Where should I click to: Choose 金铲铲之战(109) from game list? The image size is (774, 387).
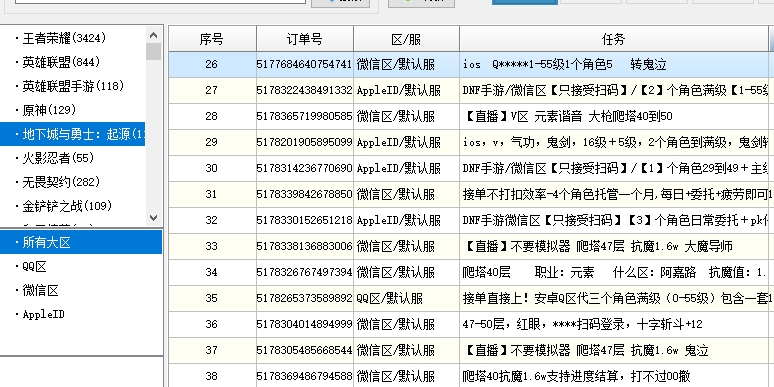[x=67, y=206]
